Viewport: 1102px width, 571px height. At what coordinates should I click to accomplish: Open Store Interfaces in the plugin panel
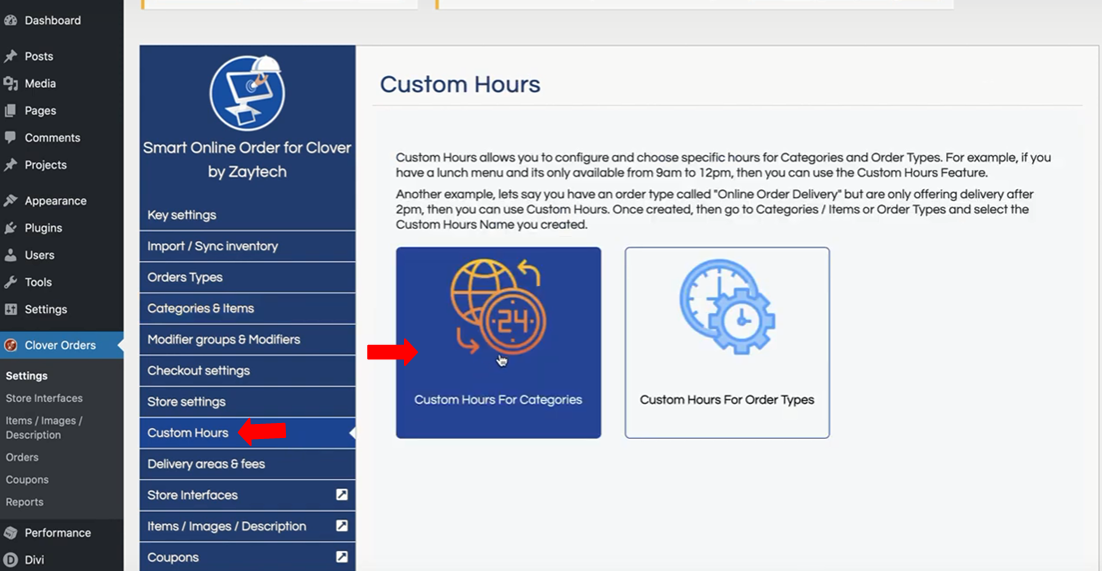[x=247, y=495]
